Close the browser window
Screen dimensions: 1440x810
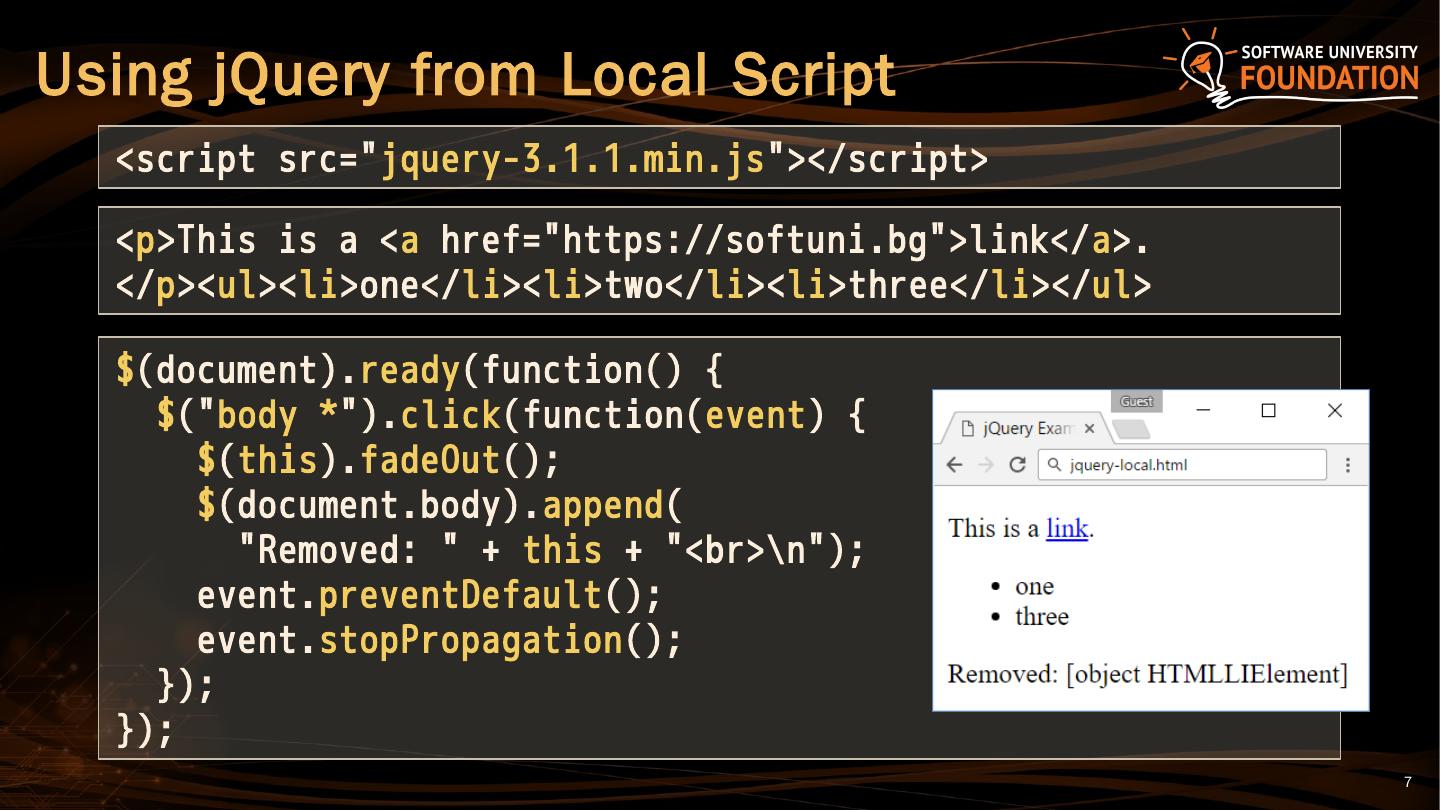[1334, 410]
